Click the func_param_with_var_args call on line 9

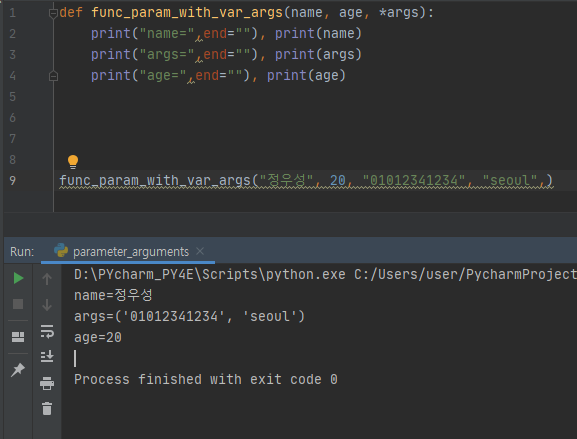pos(155,180)
